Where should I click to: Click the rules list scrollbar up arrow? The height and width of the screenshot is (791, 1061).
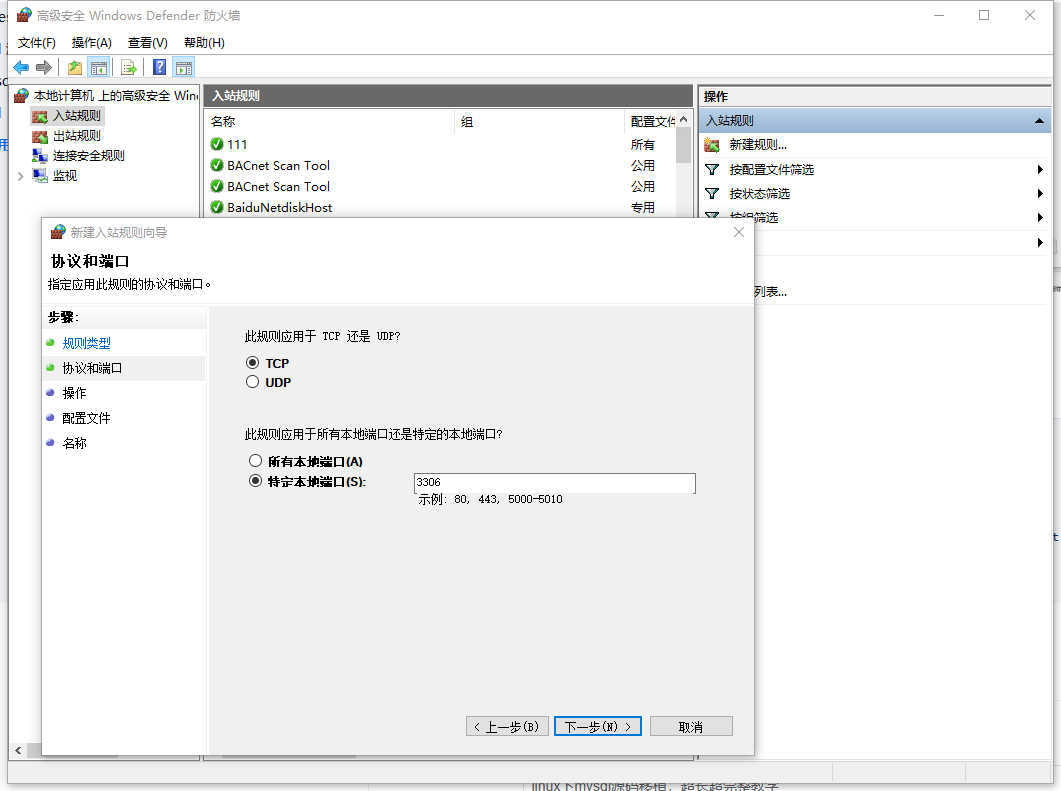pos(683,120)
